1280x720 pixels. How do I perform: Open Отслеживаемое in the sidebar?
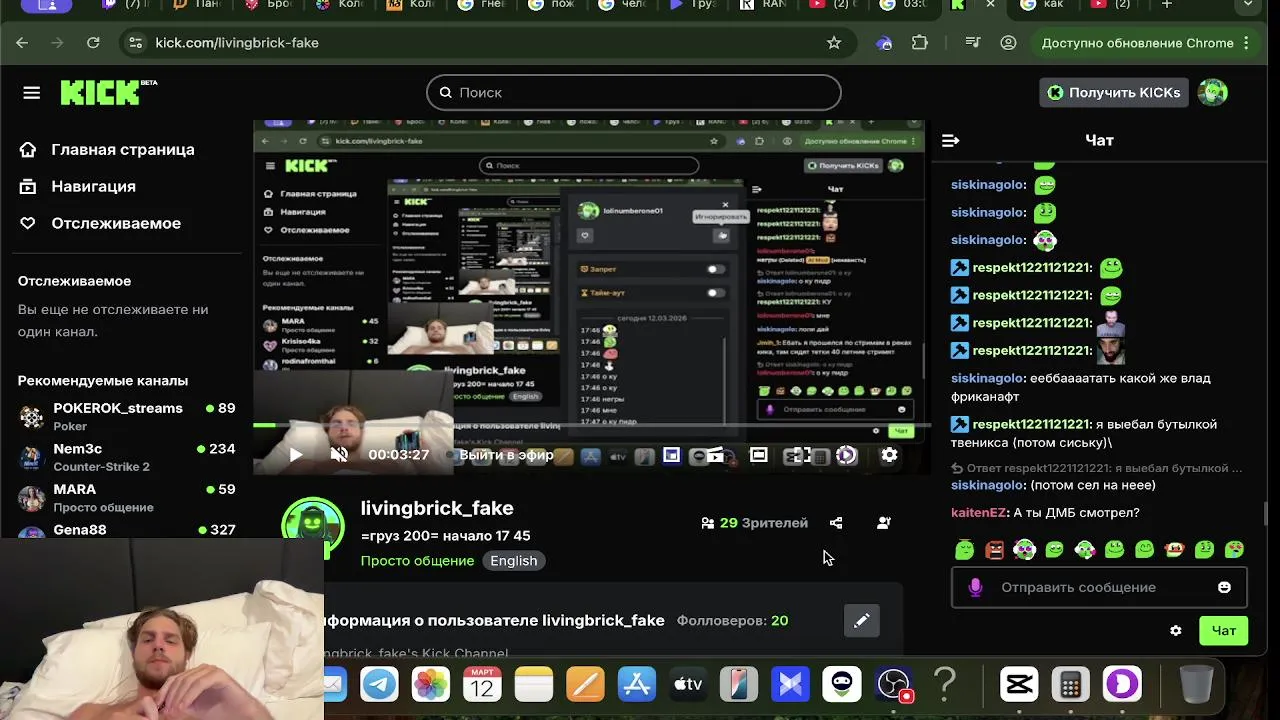click(116, 223)
